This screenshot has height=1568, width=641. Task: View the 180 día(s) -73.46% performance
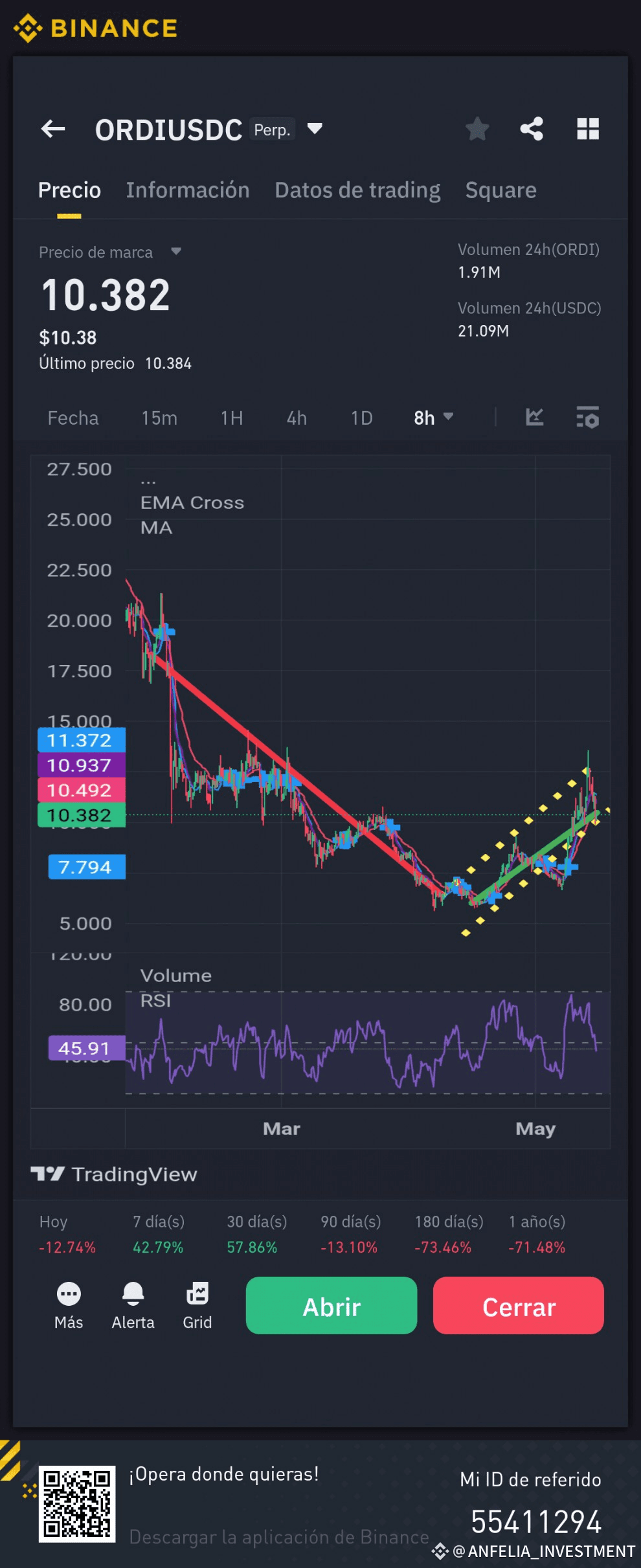point(449,1235)
